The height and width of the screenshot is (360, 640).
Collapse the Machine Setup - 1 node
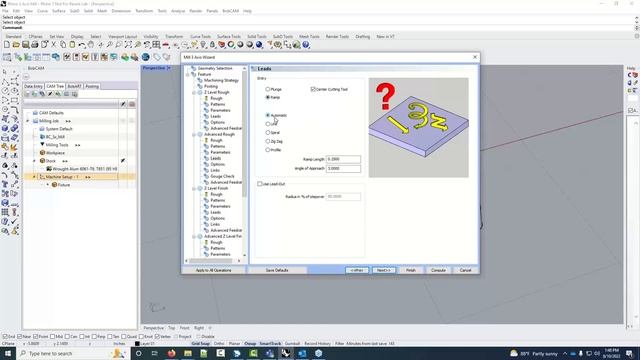[34, 177]
